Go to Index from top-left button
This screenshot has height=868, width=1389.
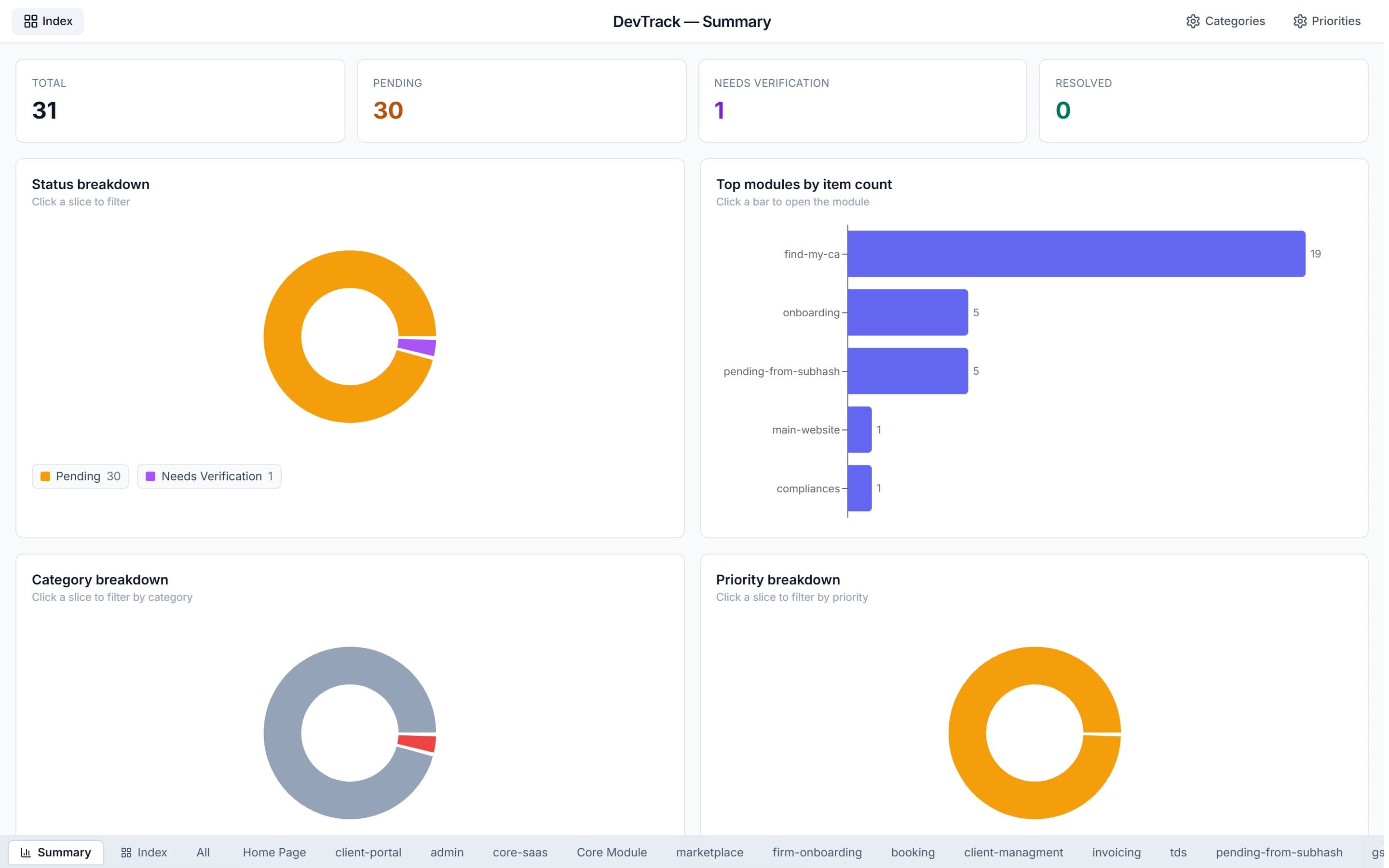(x=48, y=21)
